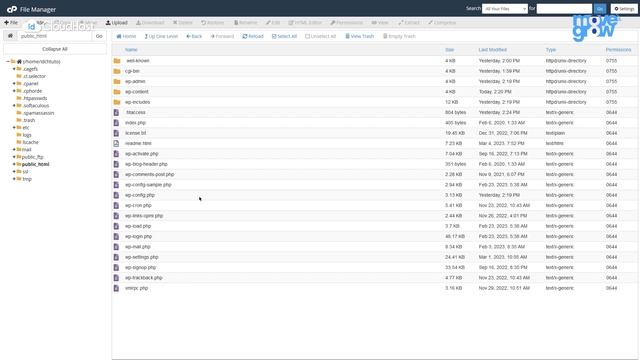Click the Home navigation button

click(x=126, y=36)
